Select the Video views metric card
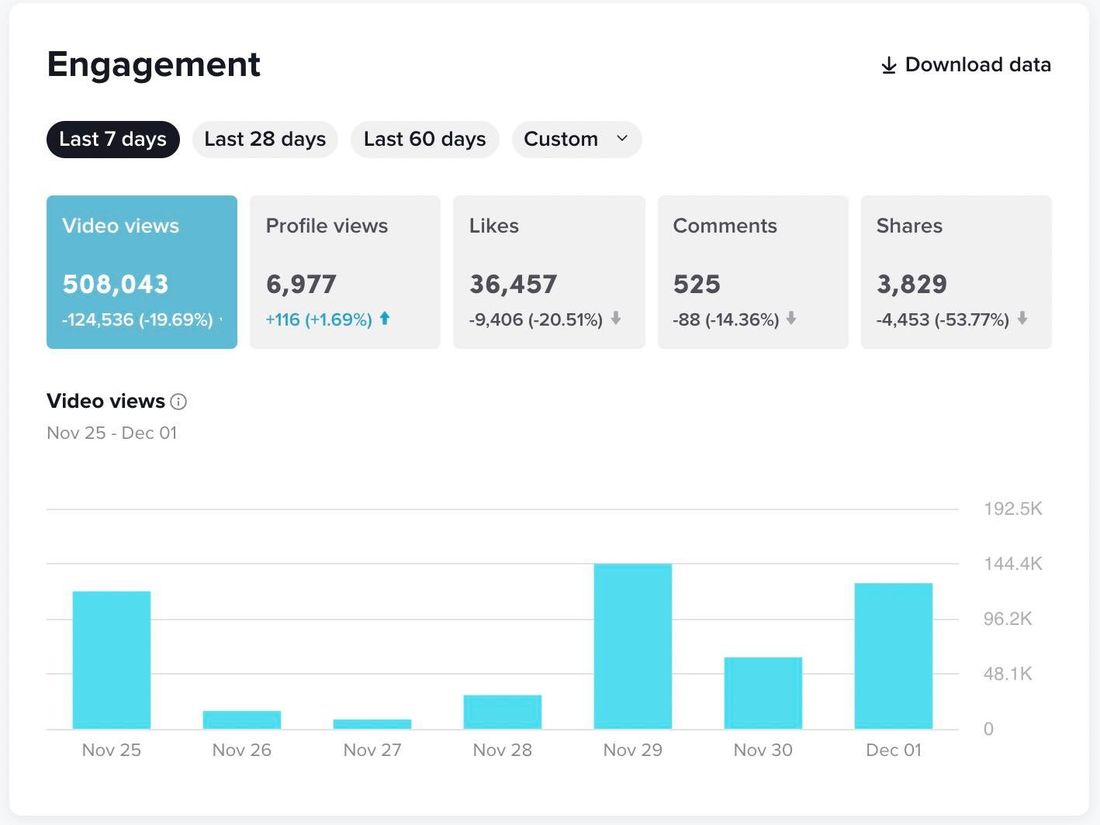Screen dimensions: 1100x825 tap(142, 271)
